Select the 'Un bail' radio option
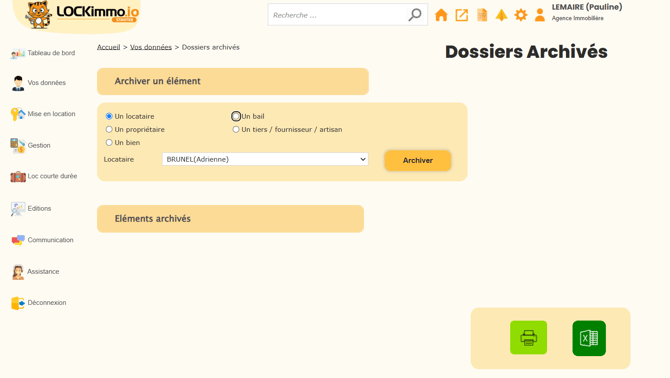Image resolution: width=670 pixels, height=378 pixels. pos(236,116)
